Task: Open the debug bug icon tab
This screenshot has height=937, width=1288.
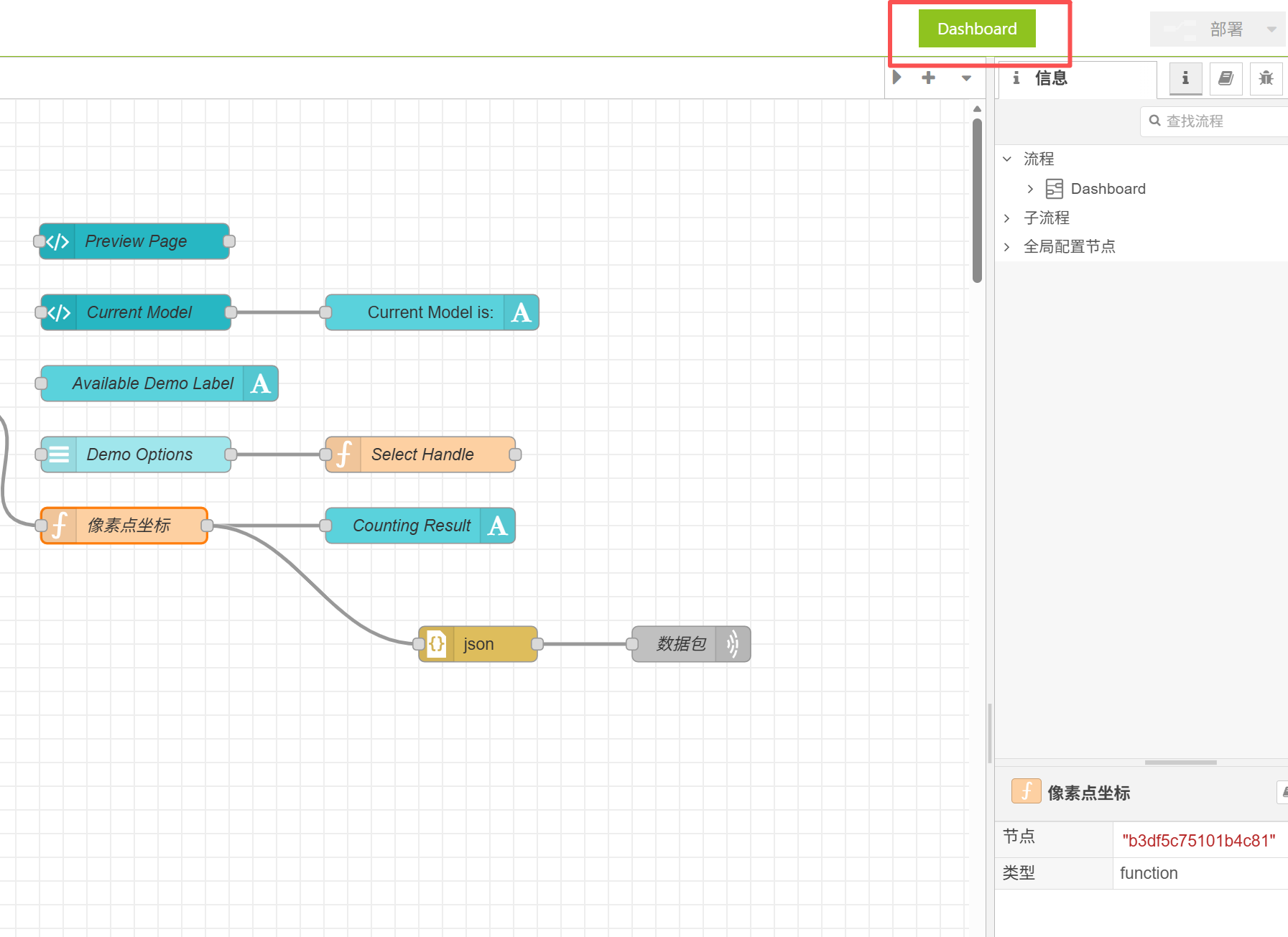Action: point(1266,78)
